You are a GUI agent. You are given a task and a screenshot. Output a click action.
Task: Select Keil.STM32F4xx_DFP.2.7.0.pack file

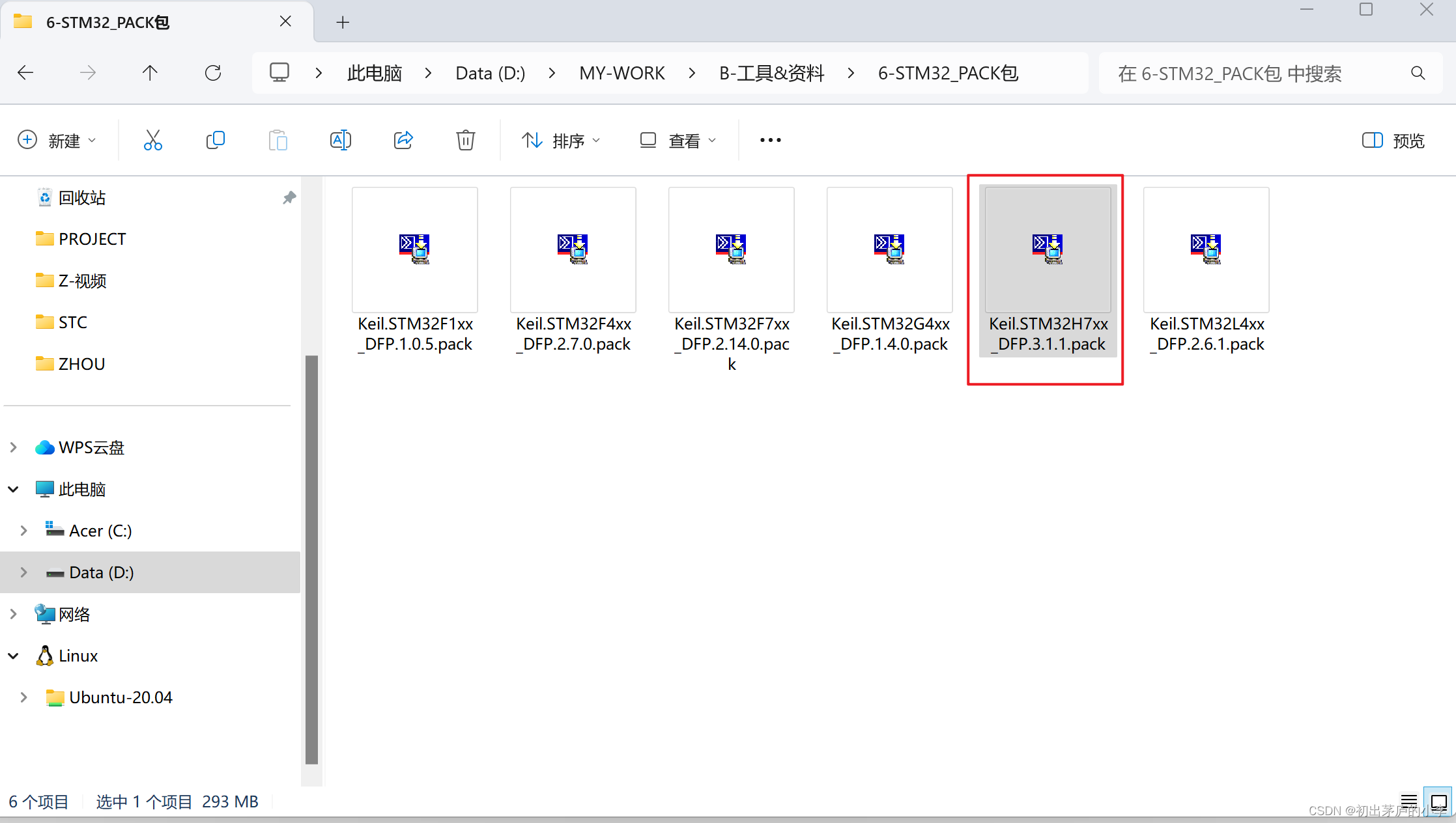tap(573, 272)
